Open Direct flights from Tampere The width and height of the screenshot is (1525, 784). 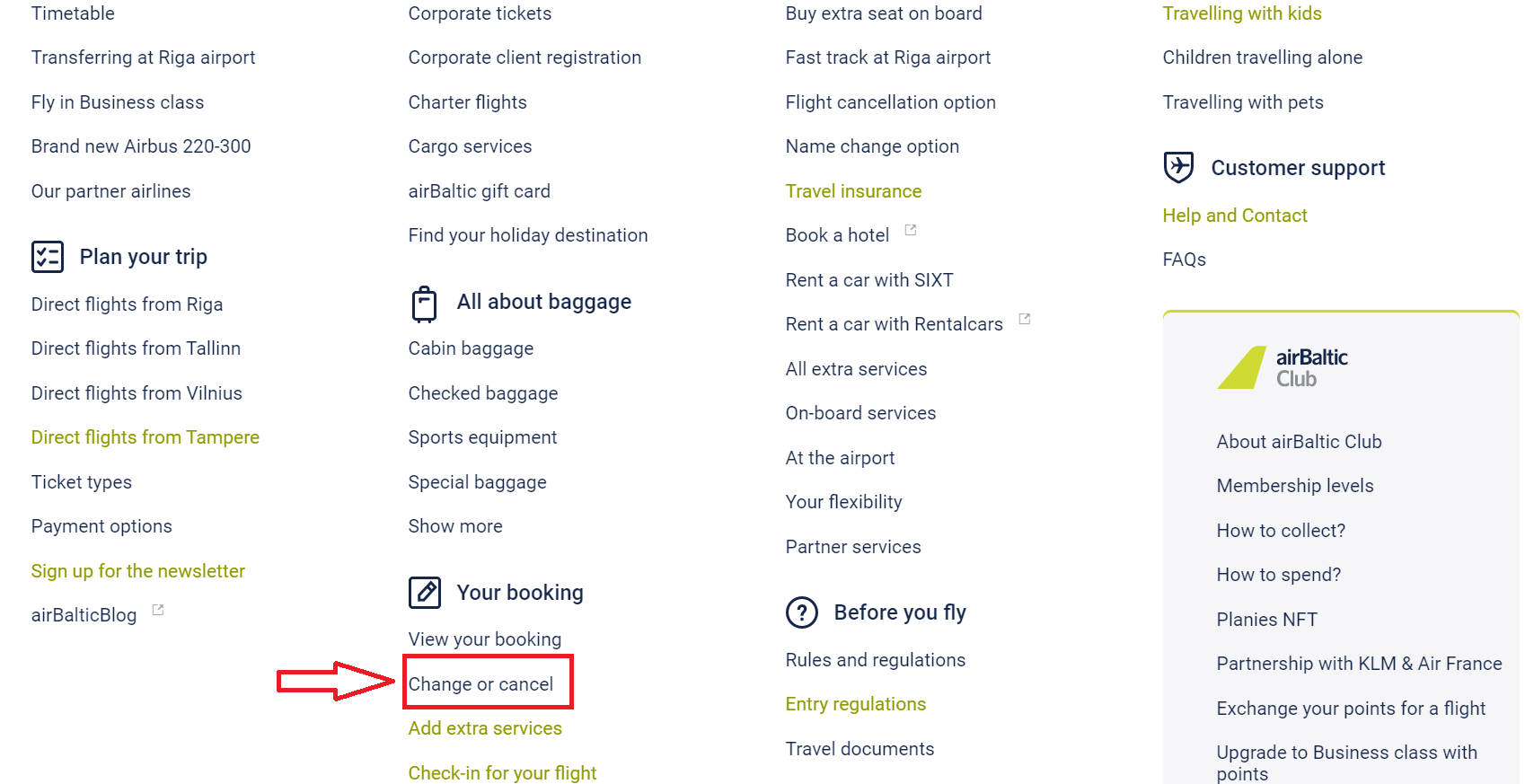[x=145, y=437]
